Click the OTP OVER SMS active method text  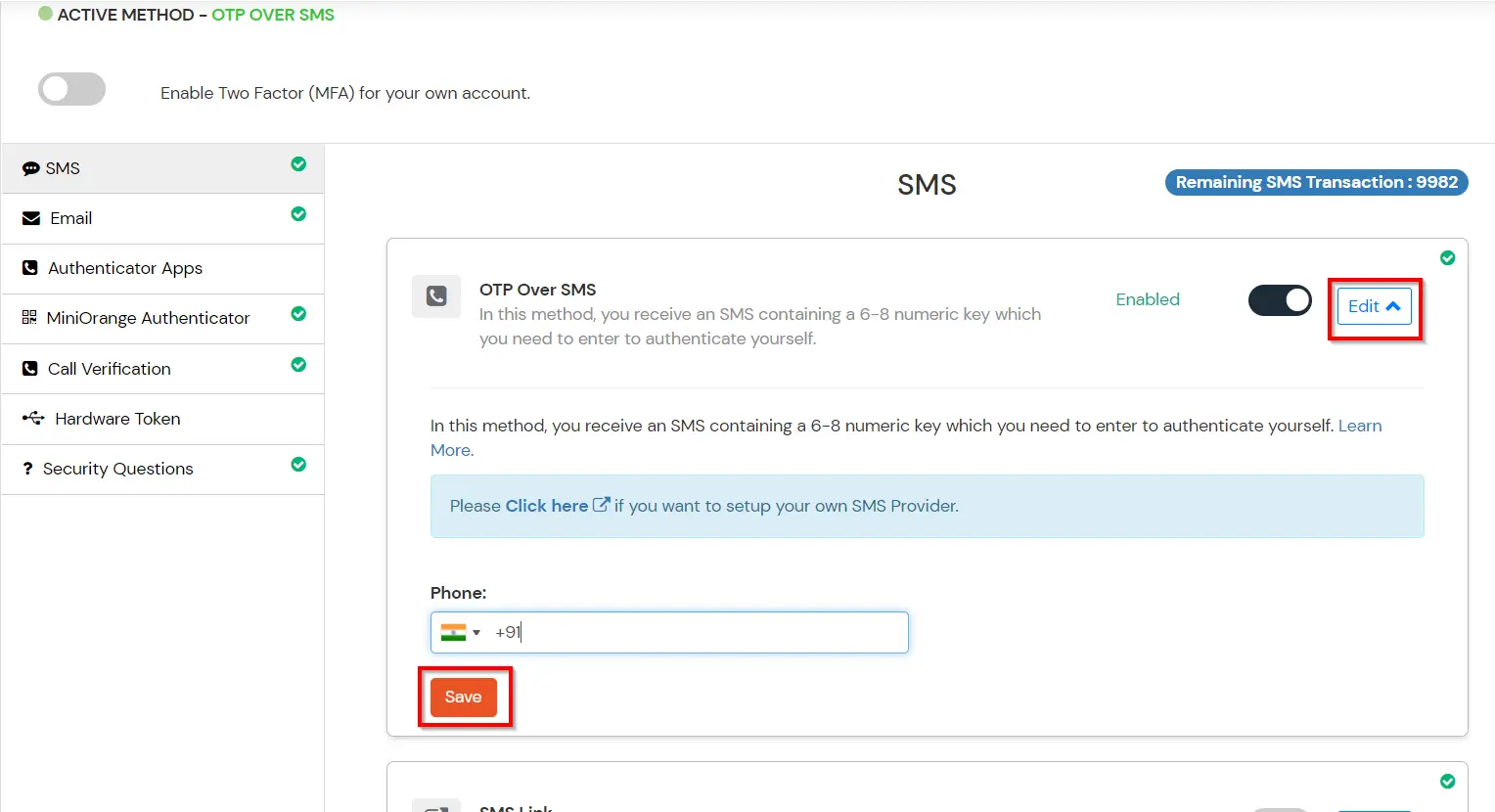(x=273, y=15)
